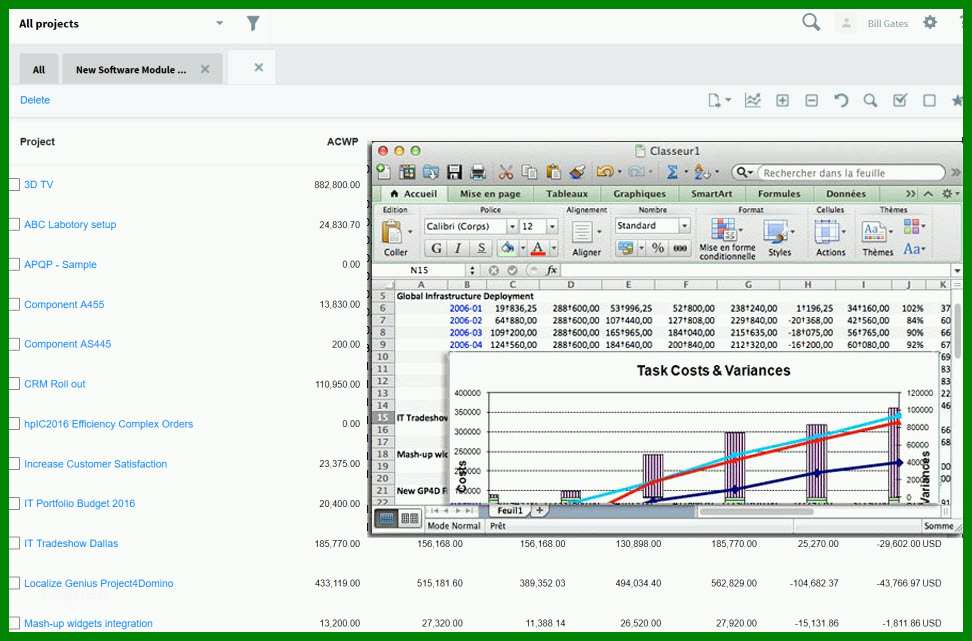Click the fill color paint bucket swatch

508,249
